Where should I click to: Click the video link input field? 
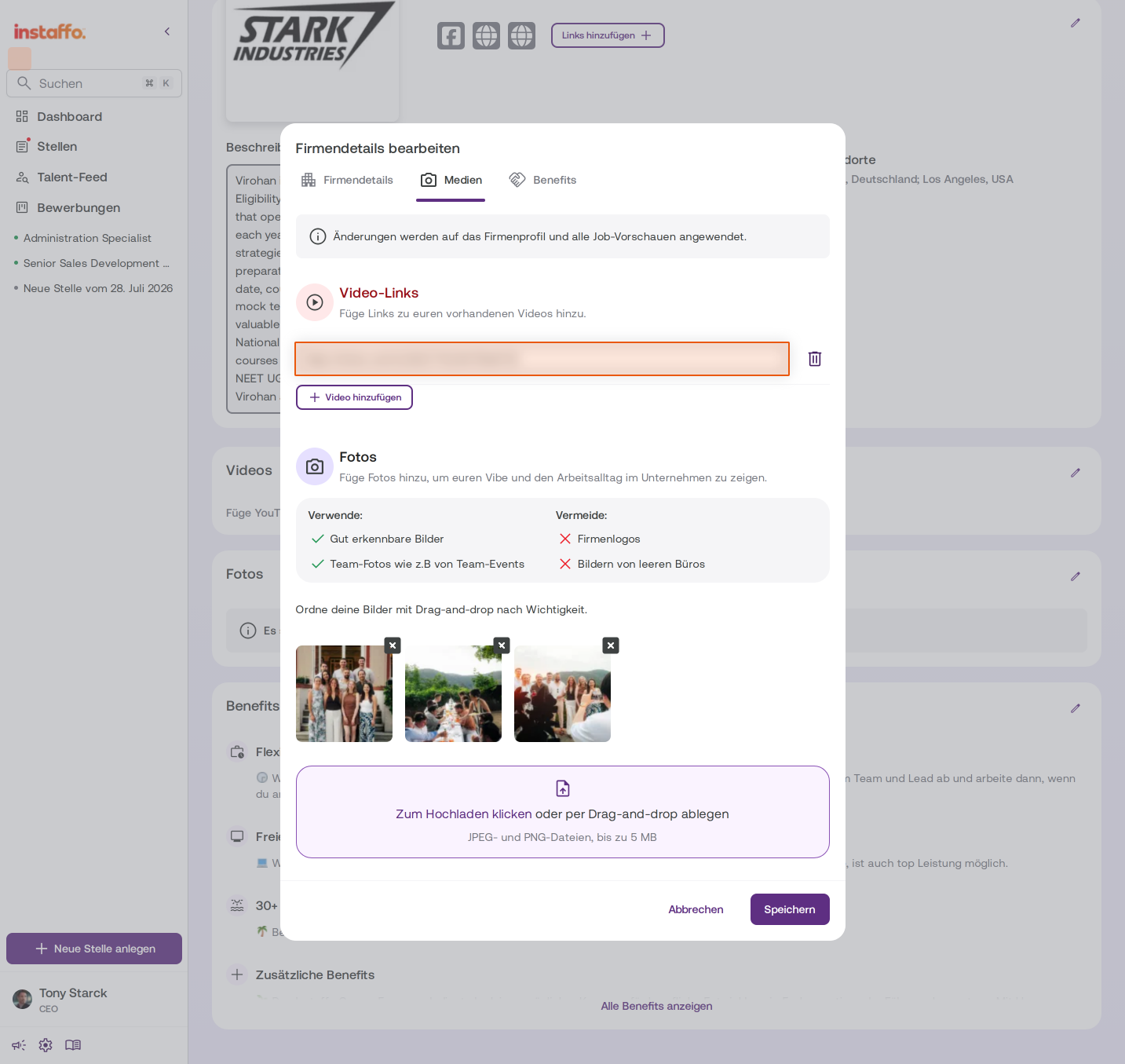click(542, 359)
